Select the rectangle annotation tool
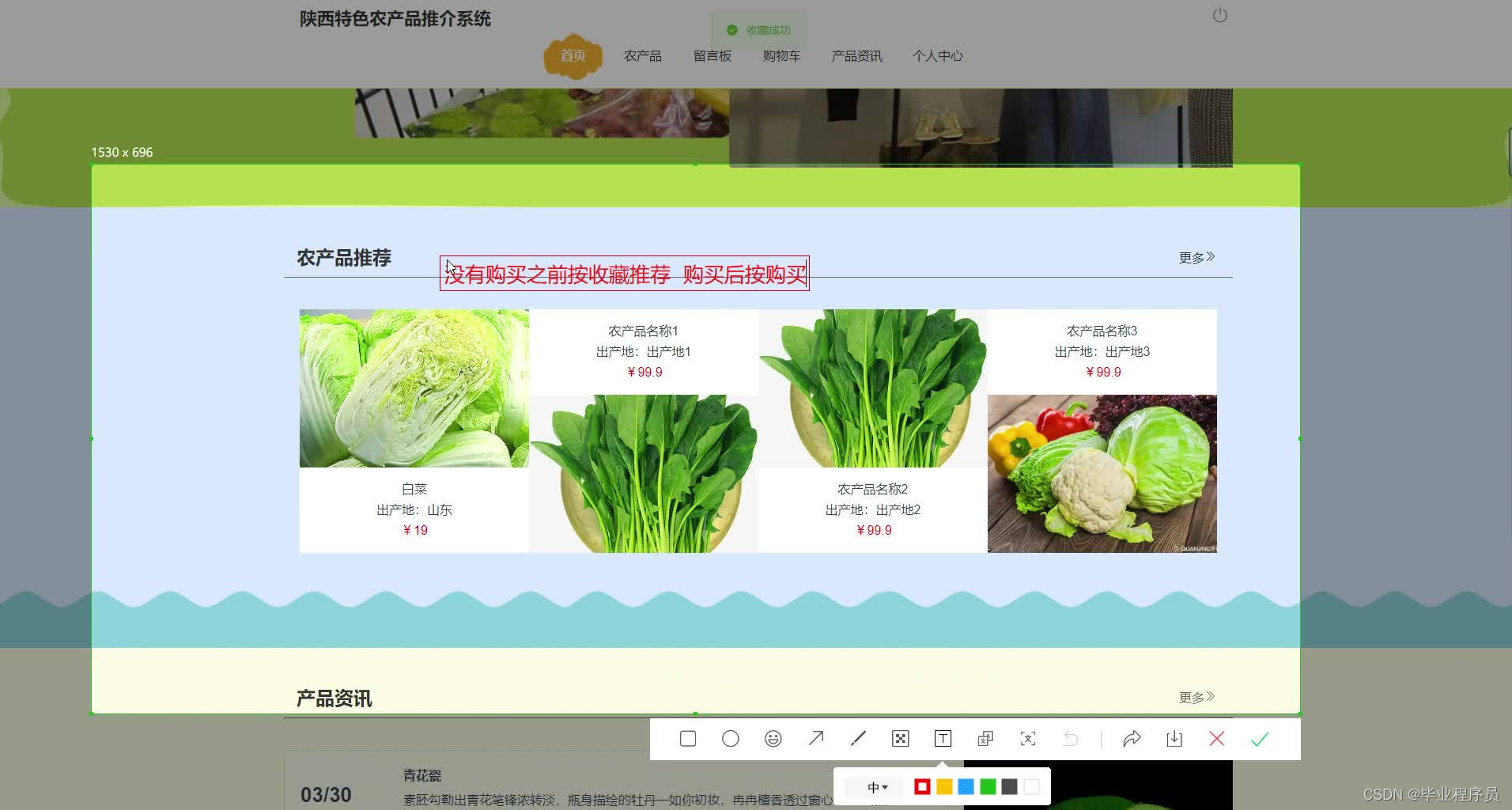This screenshot has width=1512, height=810. [x=687, y=738]
